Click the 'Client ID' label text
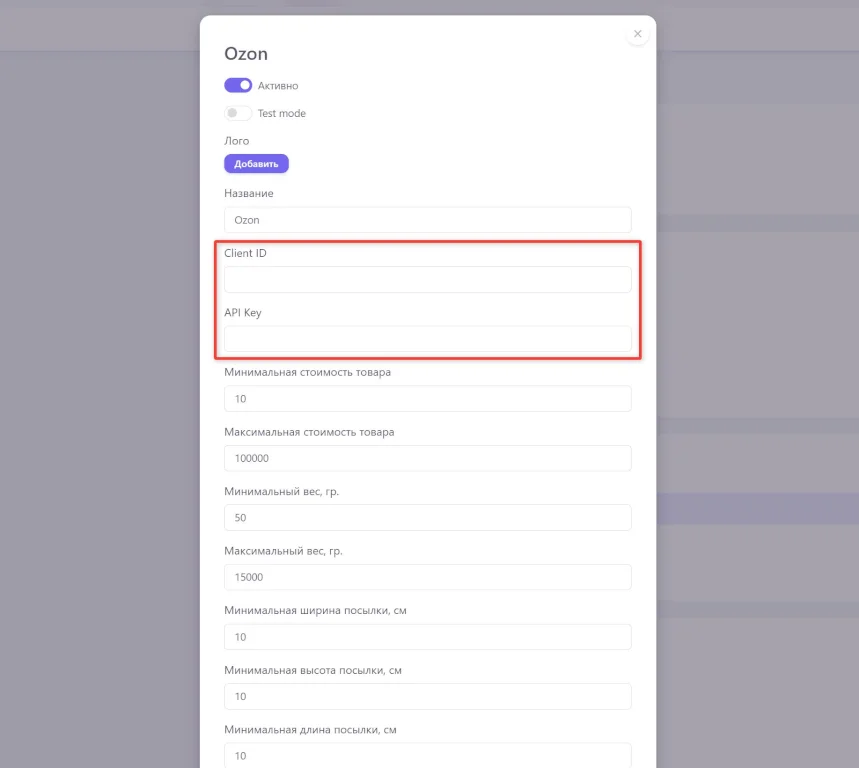The height and width of the screenshot is (768, 859). tap(245, 253)
